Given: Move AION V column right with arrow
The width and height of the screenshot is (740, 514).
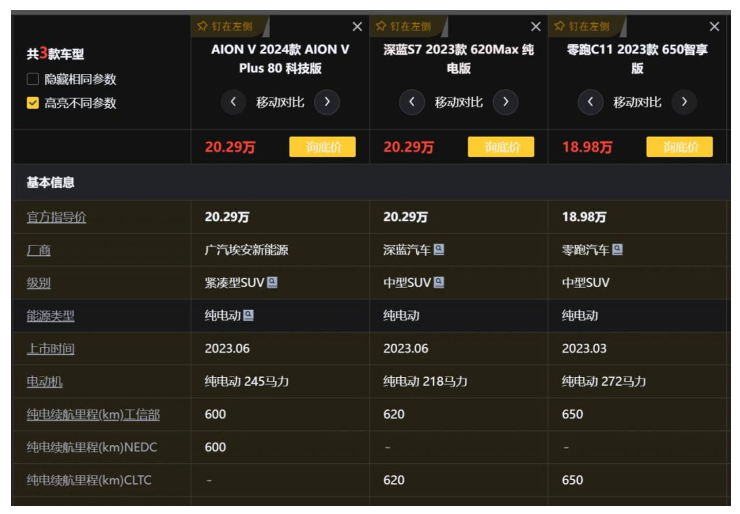Looking at the screenshot, I should [326, 102].
